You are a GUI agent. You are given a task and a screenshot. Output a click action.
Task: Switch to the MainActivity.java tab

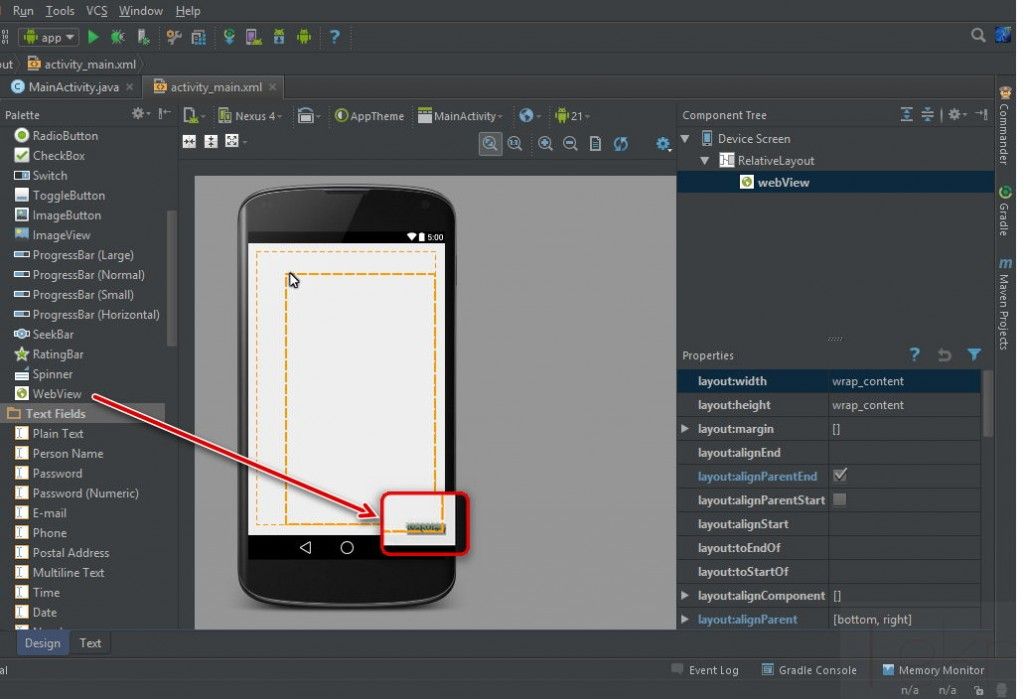(x=72, y=87)
